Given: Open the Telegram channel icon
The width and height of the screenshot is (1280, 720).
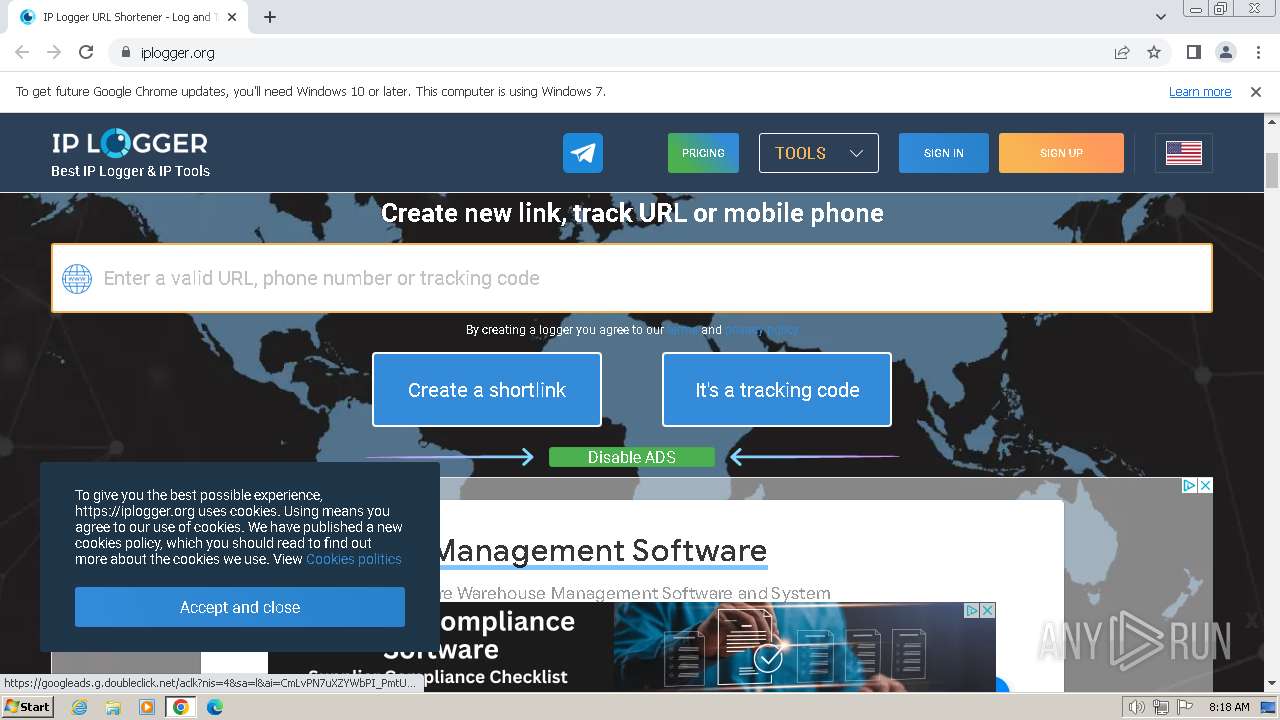Looking at the screenshot, I should 583,153.
